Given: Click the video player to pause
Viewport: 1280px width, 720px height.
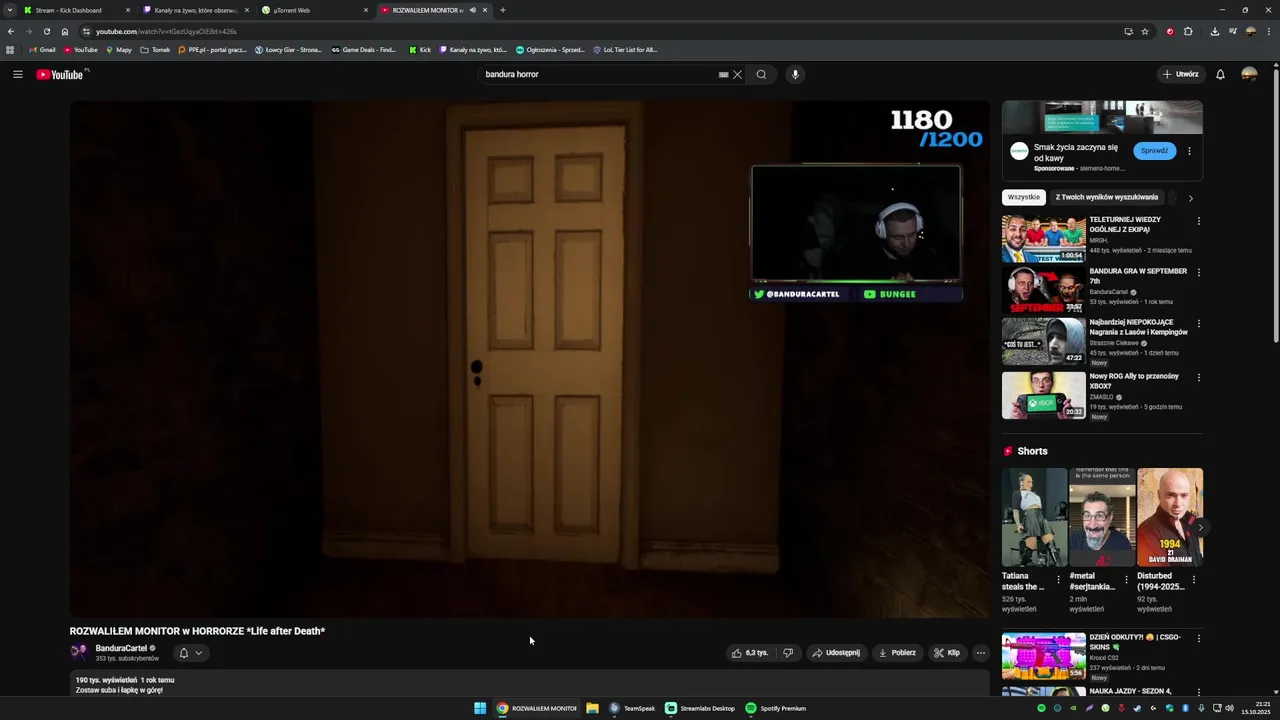Looking at the screenshot, I should [x=530, y=358].
